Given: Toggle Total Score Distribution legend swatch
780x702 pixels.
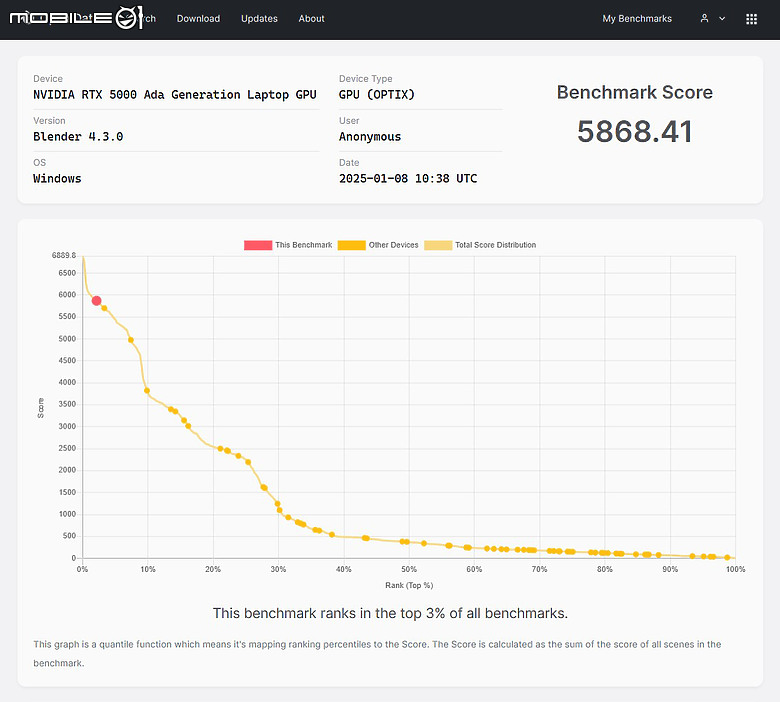Looking at the screenshot, I should 438,245.
